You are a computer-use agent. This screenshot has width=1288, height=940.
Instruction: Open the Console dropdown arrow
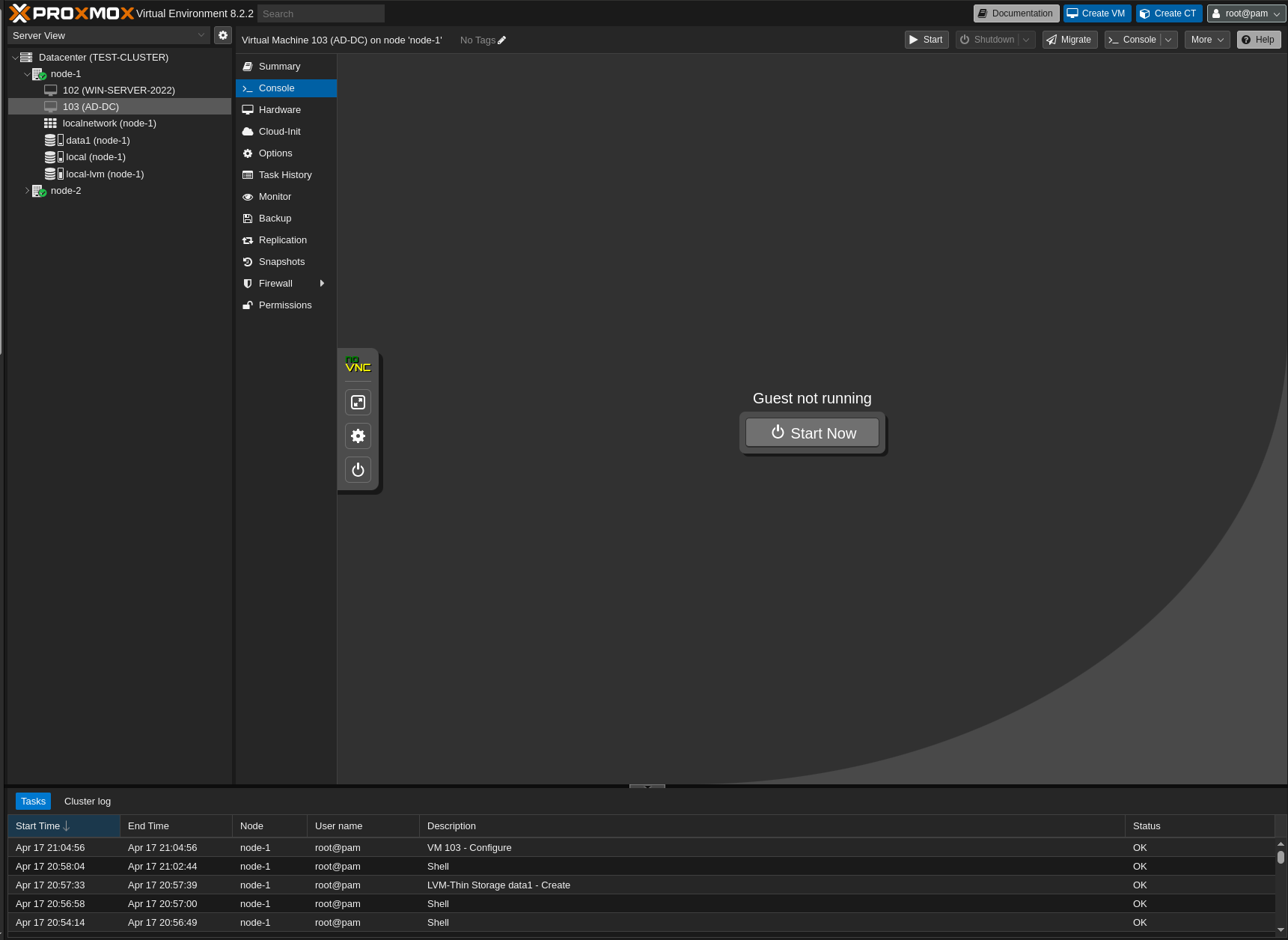click(1168, 40)
